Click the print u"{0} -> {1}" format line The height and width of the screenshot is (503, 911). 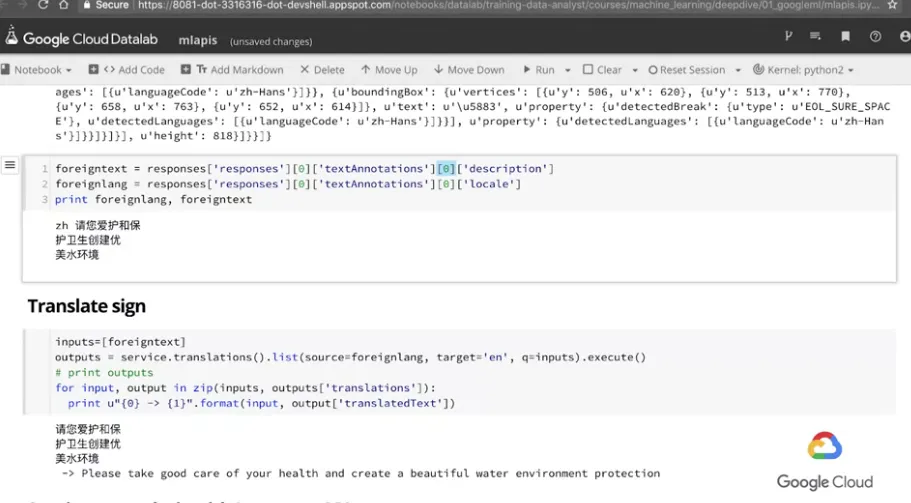261,403
